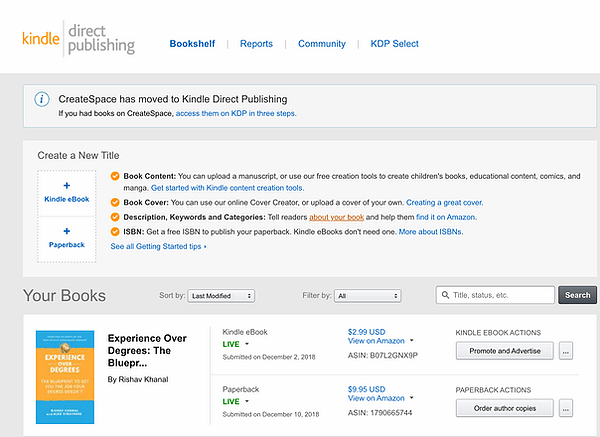The width and height of the screenshot is (600, 437).
Task: Click the 'Your Books' heading
Action: pos(64,296)
